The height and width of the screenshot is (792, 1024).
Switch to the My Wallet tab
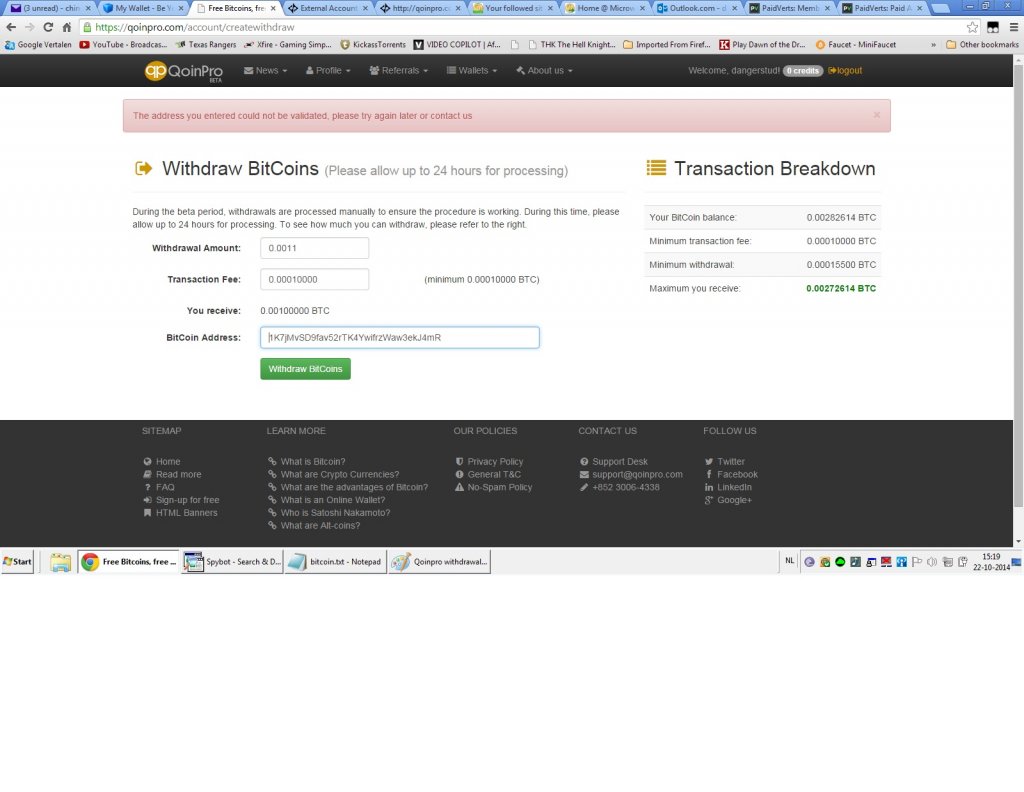pos(143,8)
